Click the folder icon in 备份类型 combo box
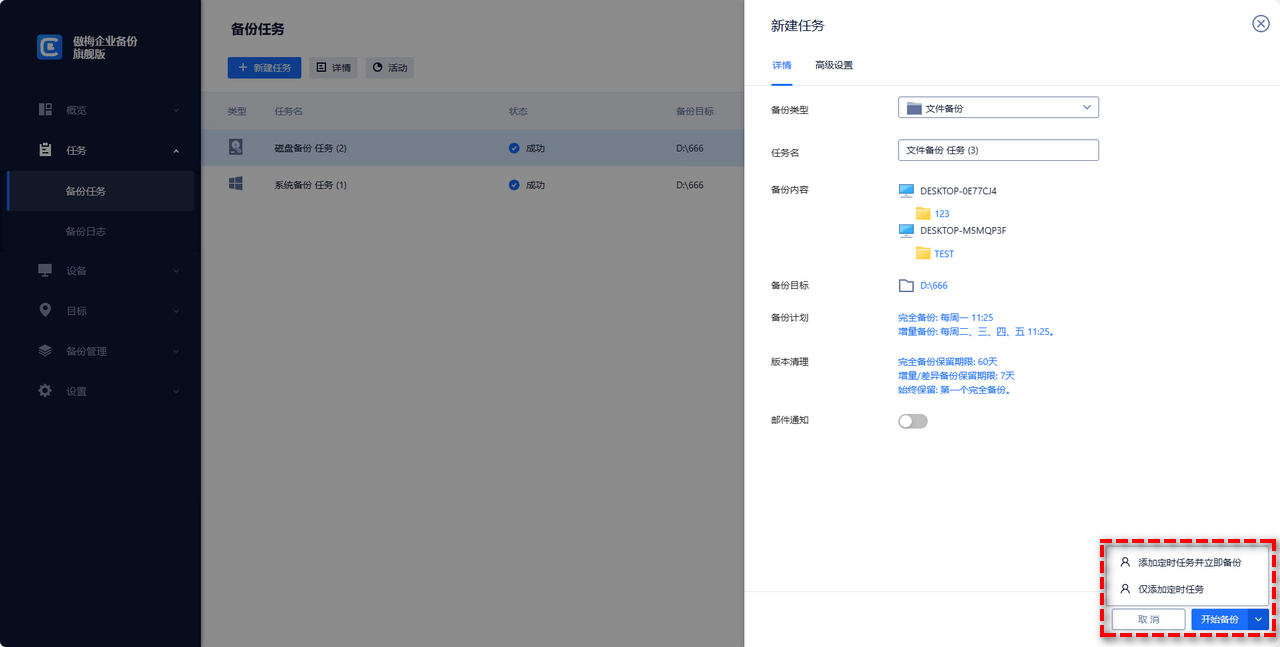This screenshot has width=1280, height=647. tap(914, 107)
